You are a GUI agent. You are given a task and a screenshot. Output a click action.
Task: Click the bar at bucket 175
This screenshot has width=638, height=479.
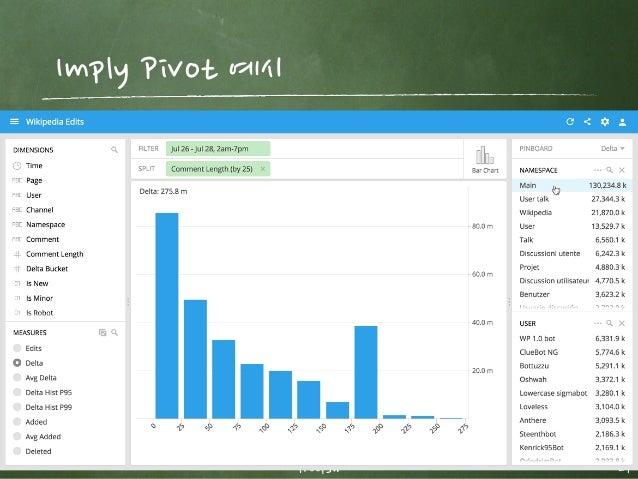click(366, 372)
